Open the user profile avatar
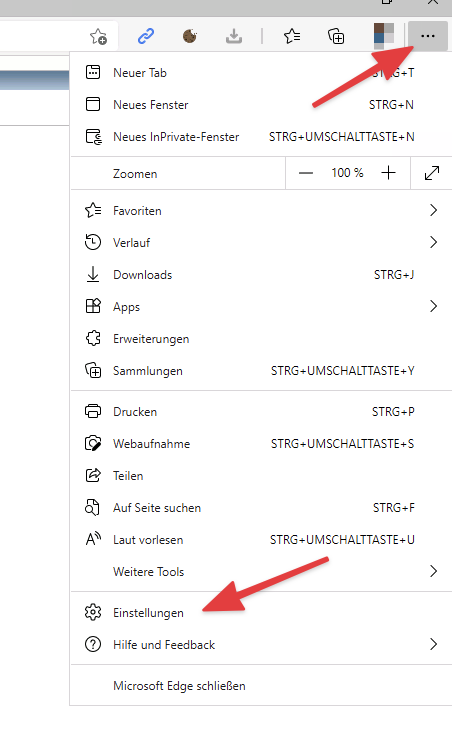The image size is (452, 735). click(383, 36)
